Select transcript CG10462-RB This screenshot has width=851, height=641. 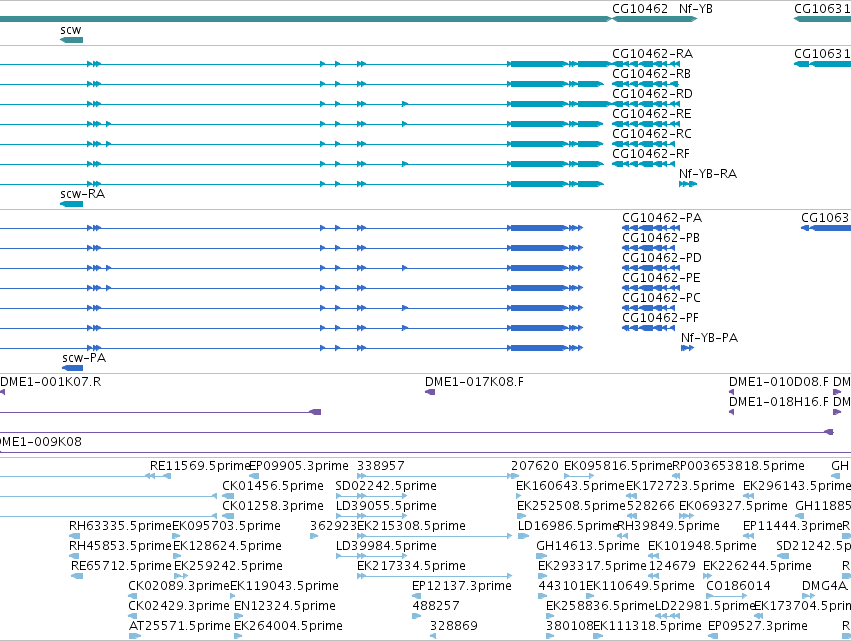(x=651, y=74)
